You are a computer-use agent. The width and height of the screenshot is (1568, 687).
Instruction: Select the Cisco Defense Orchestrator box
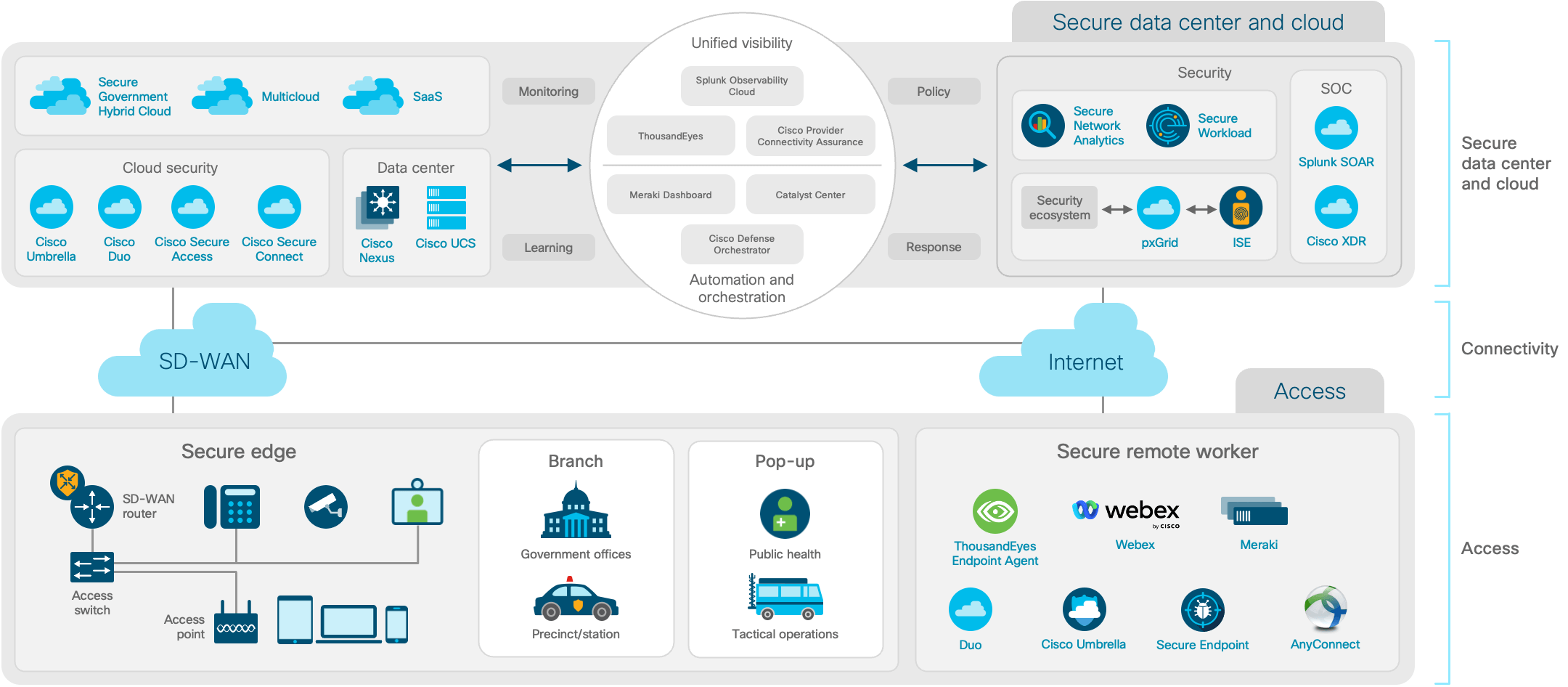[x=742, y=244]
